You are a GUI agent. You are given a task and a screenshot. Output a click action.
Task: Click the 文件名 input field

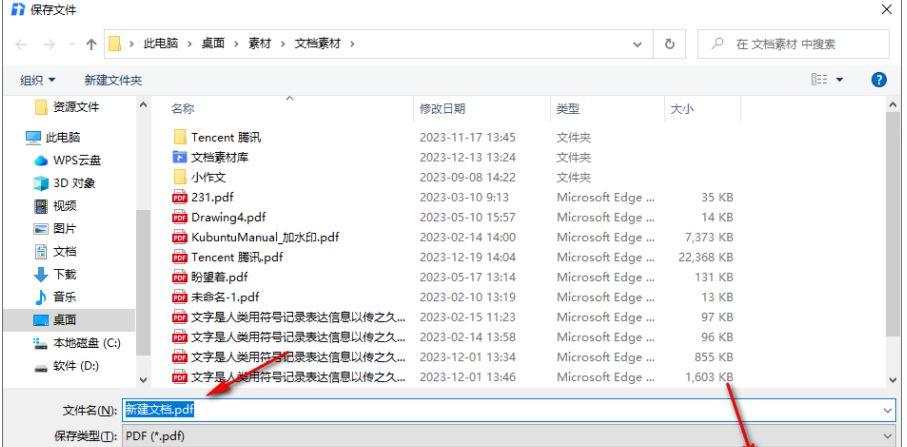[500, 409]
